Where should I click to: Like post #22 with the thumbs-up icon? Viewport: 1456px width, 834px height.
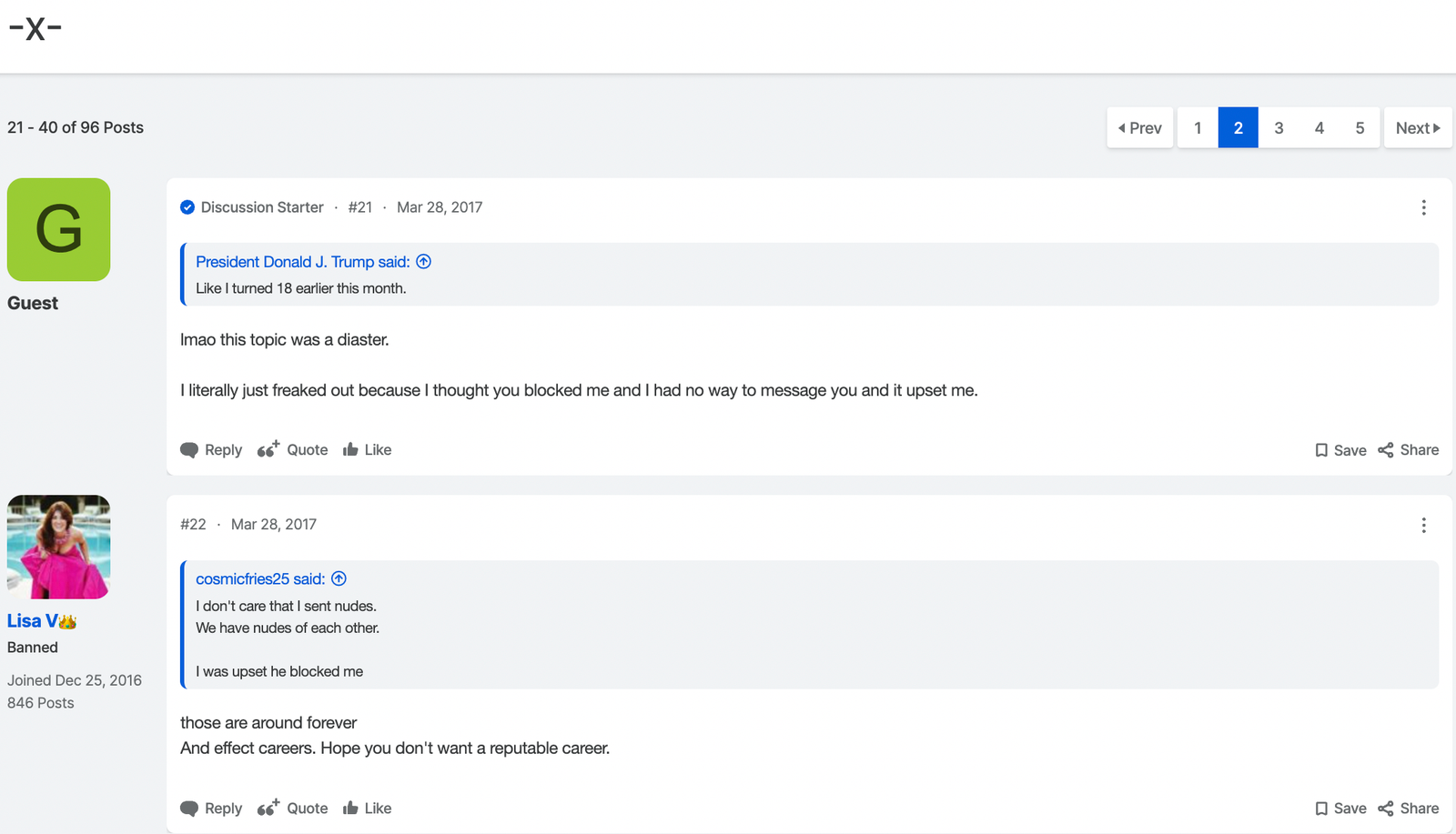pyautogui.click(x=350, y=808)
